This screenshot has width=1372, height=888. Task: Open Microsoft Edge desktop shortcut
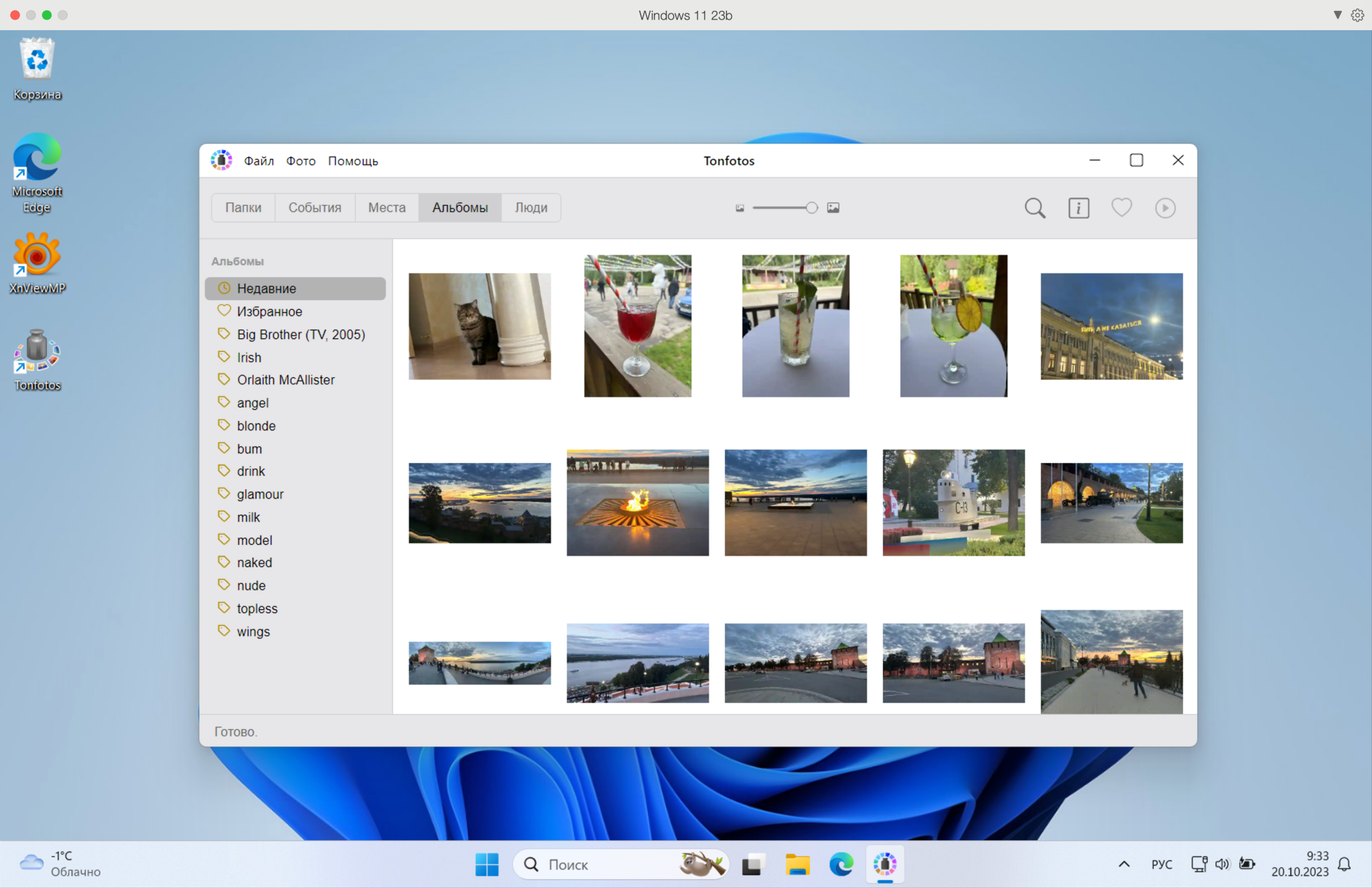(x=37, y=173)
